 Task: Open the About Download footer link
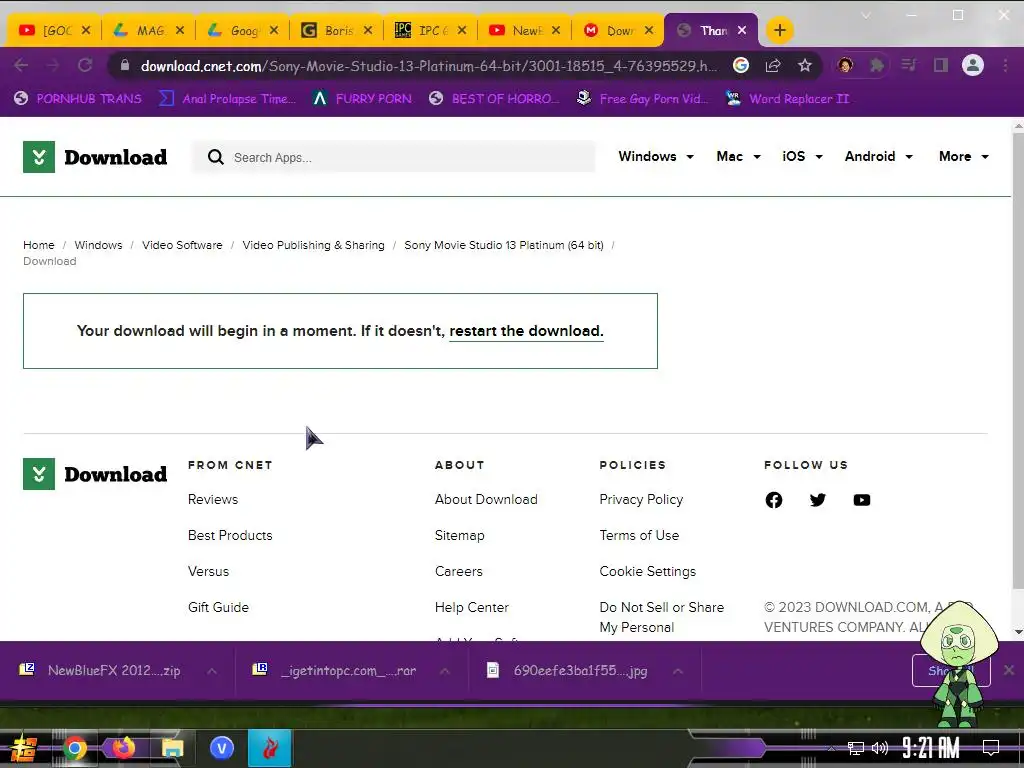486,499
